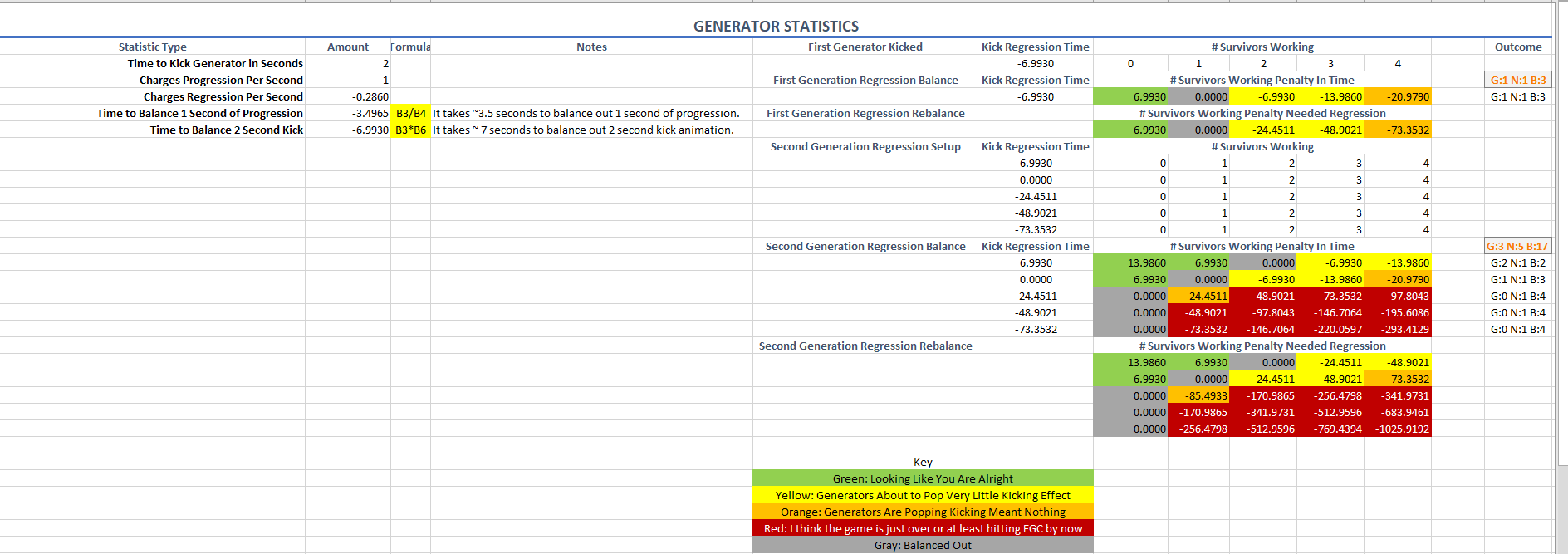The height and width of the screenshot is (554, 1568).
Task: Click the Statistic Type column header
Action: click(153, 47)
